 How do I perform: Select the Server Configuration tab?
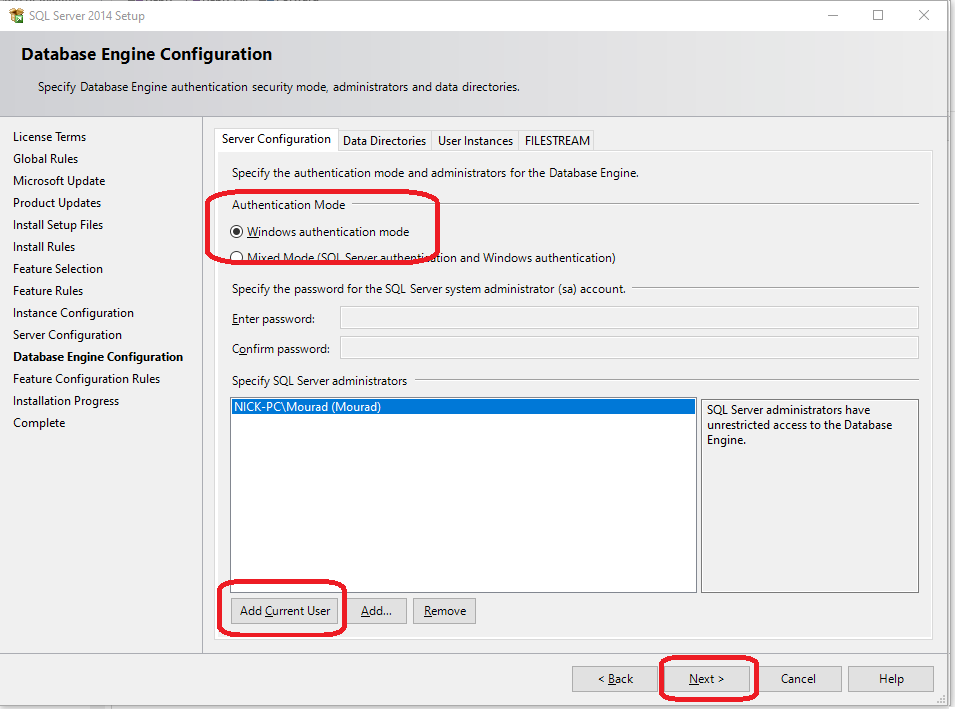pos(276,140)
